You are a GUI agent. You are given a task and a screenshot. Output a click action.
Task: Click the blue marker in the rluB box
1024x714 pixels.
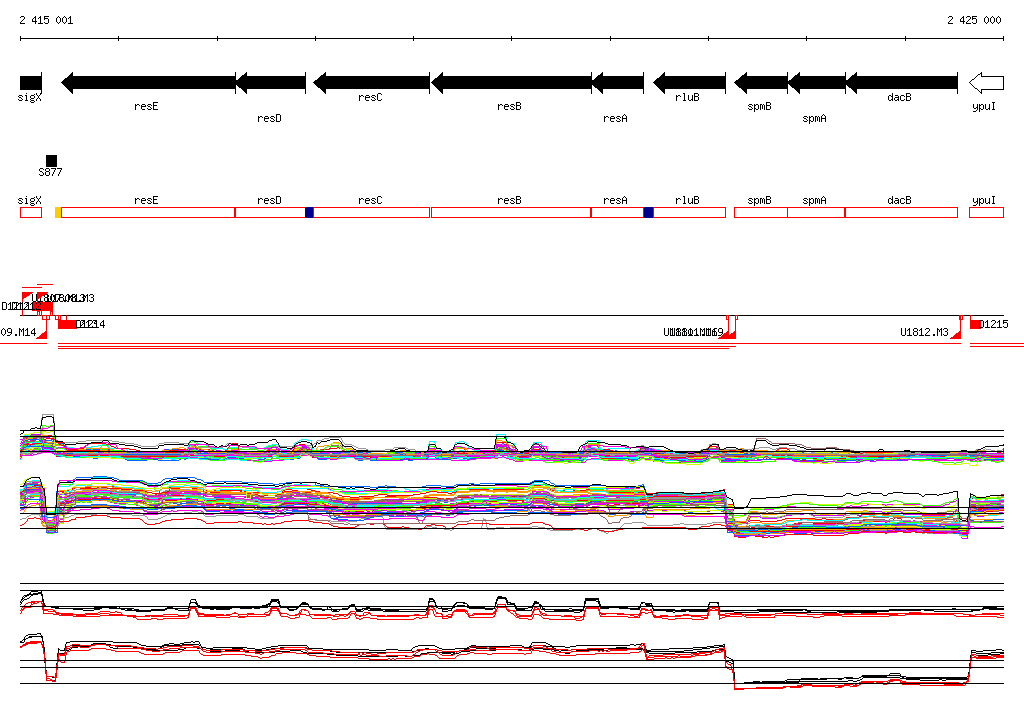point(648,213)
